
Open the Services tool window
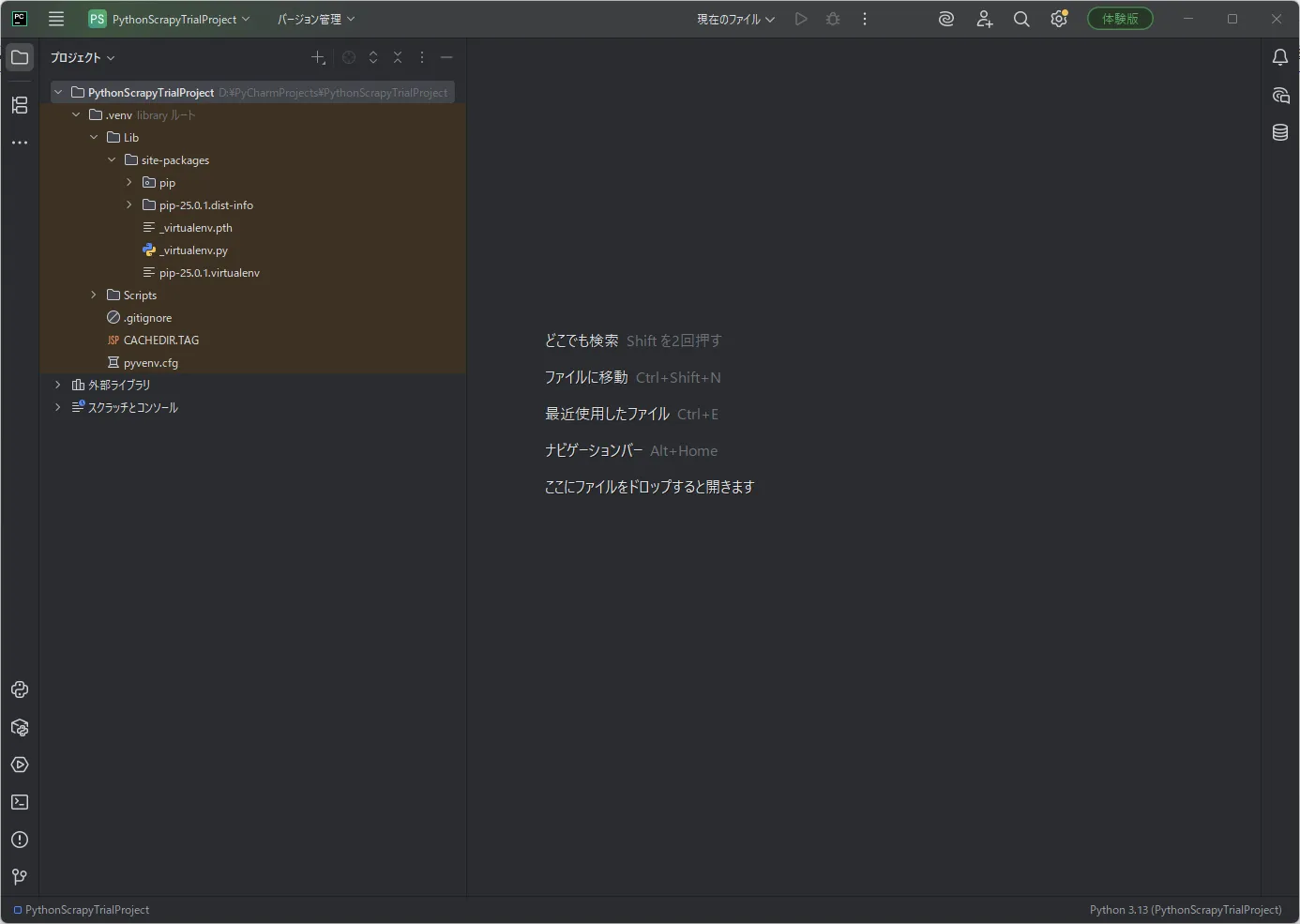[20, 765]
